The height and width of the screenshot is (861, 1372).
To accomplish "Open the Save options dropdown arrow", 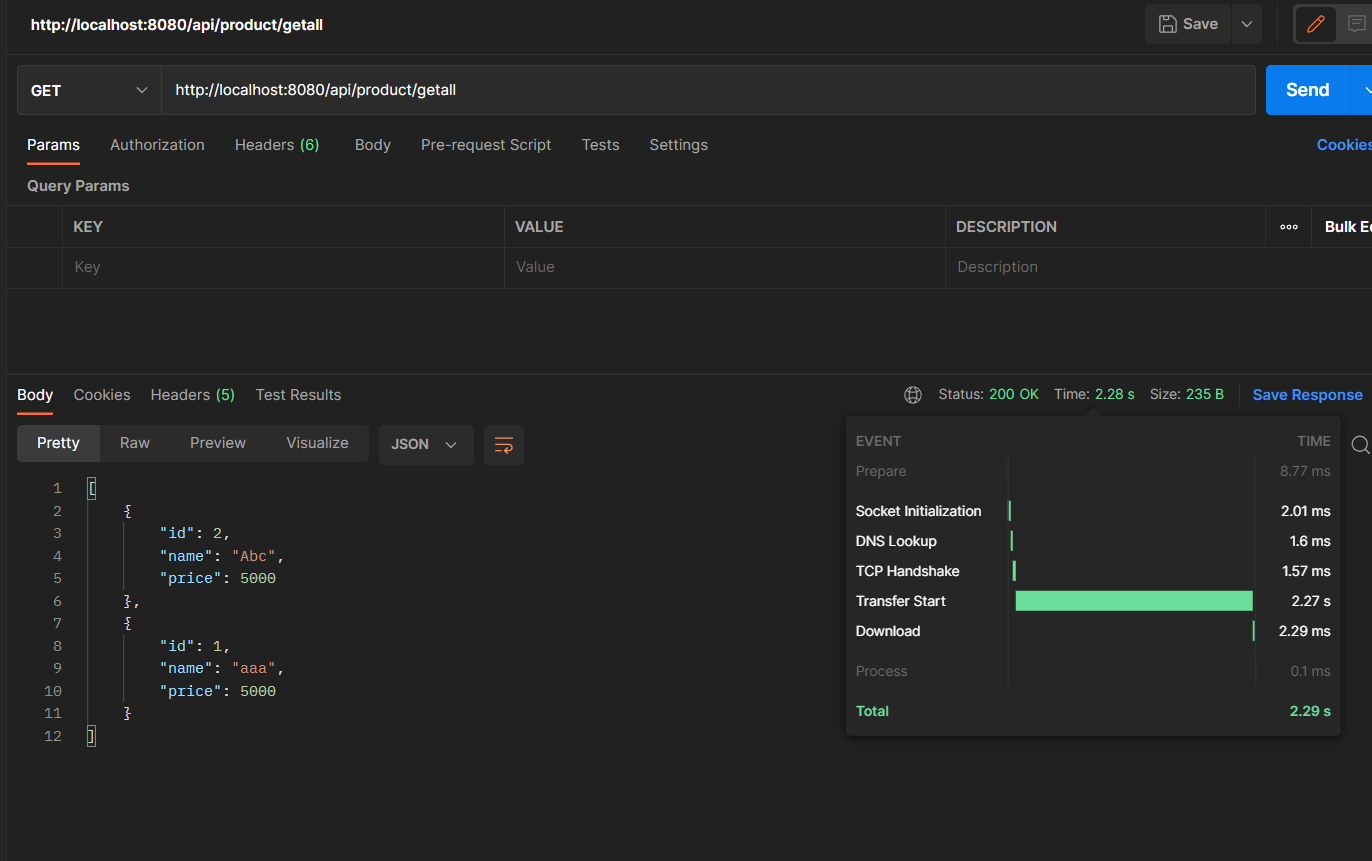I will pos(1246,24).
